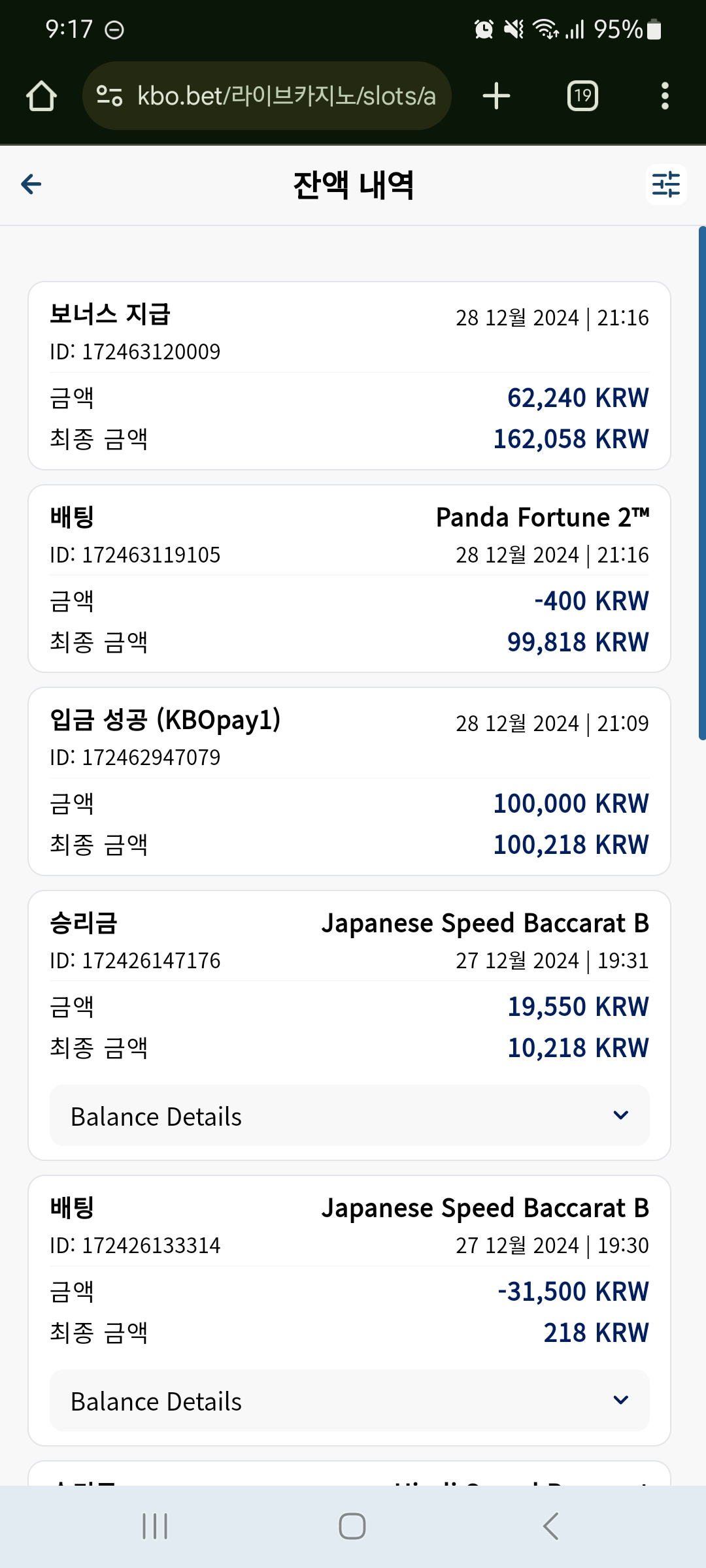This screenshot has height=1568, width=706.
Task: Tap the Android back navigation button
Action: tap(550, 1526)
